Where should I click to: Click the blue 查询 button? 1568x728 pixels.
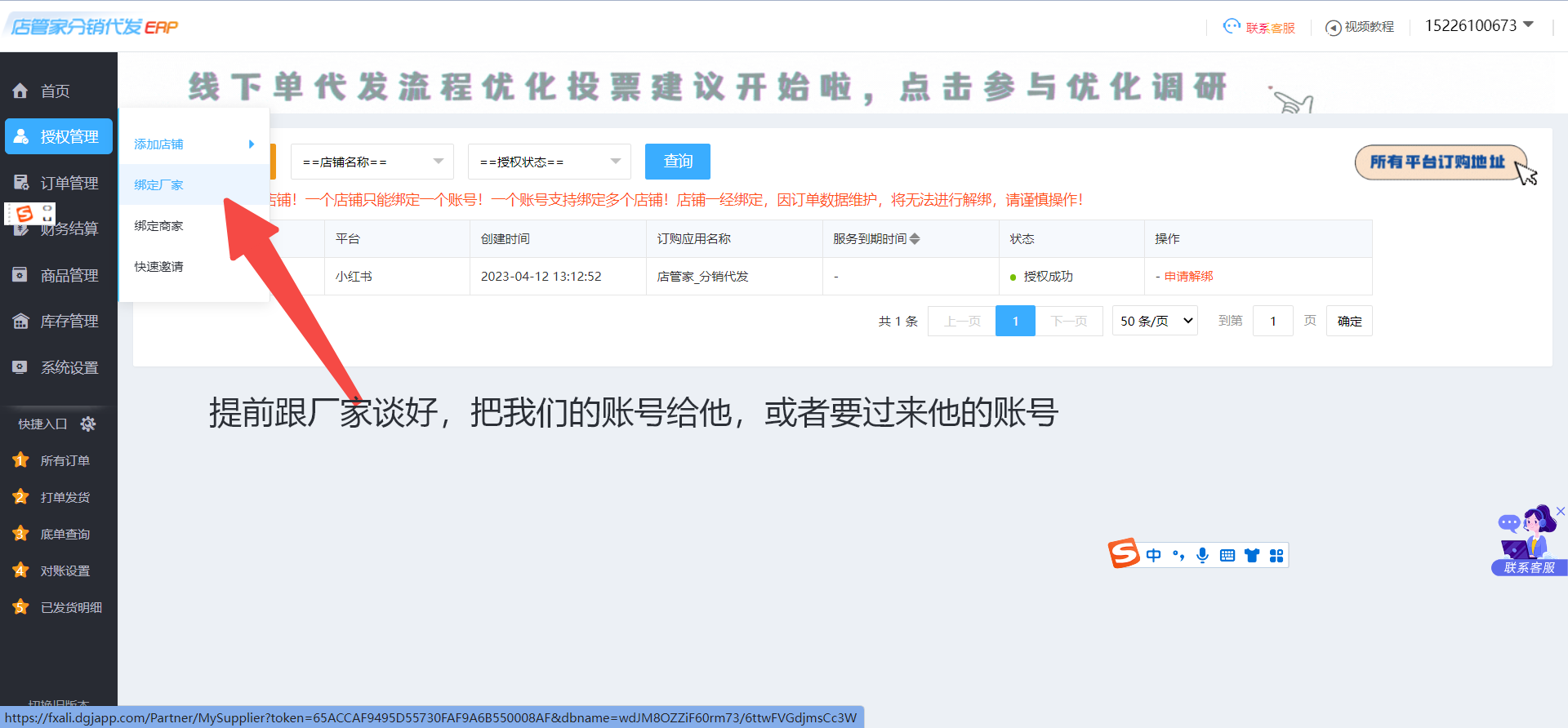(x=677, y=162)
